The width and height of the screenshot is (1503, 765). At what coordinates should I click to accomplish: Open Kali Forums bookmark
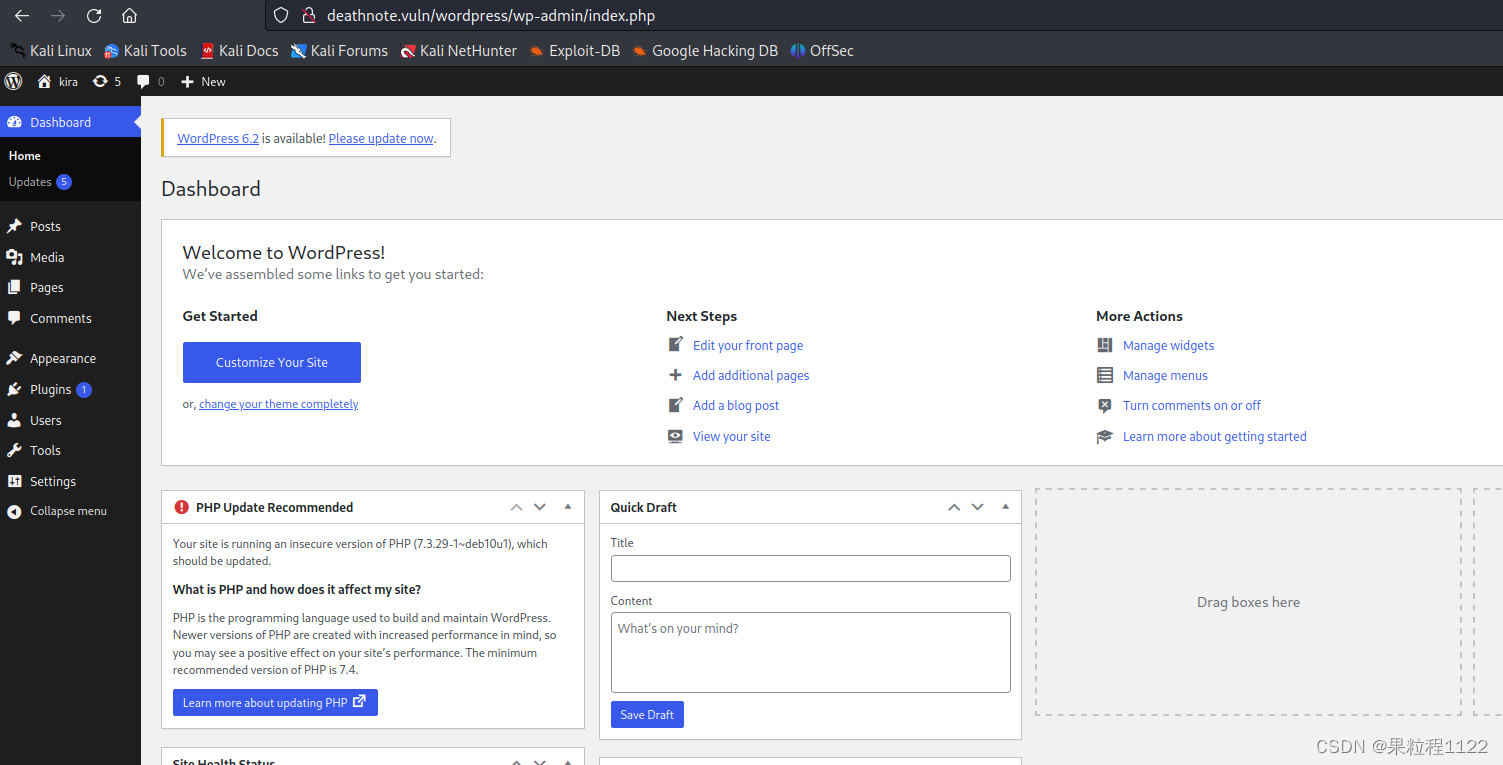tap(339, 50)
